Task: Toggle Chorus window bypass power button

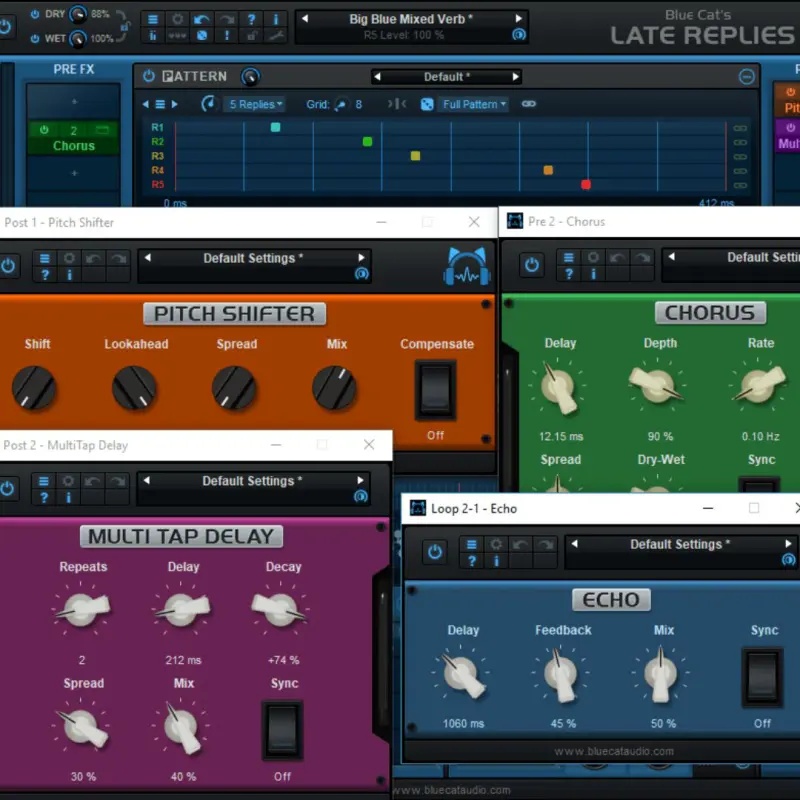Action: 532,265
